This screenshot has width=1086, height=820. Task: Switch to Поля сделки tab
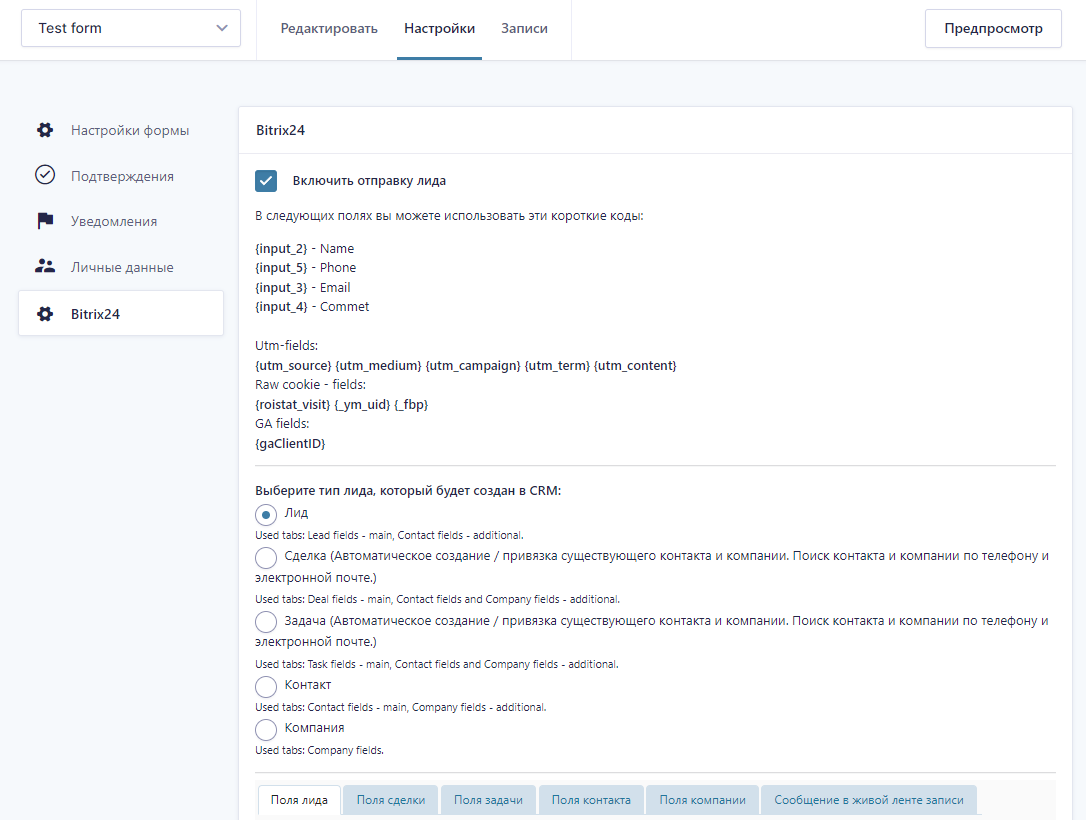click(391, 800)
